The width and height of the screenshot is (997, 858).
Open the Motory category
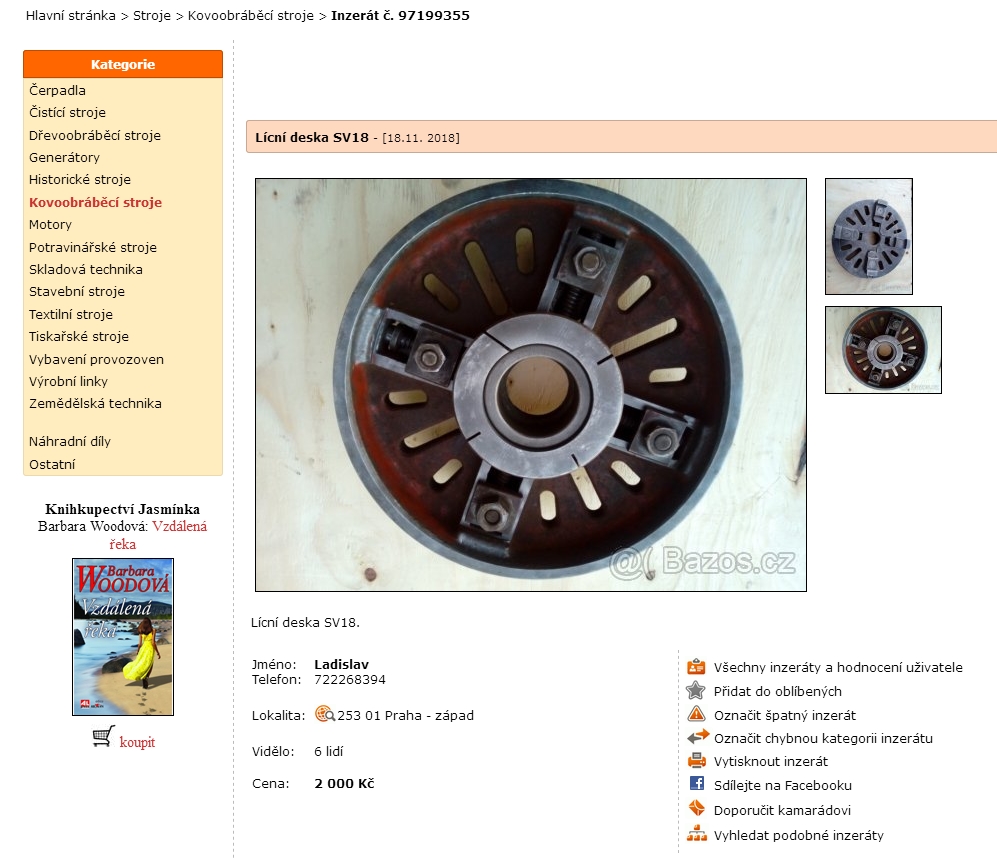pyautogui.click(x=50, y=225)
